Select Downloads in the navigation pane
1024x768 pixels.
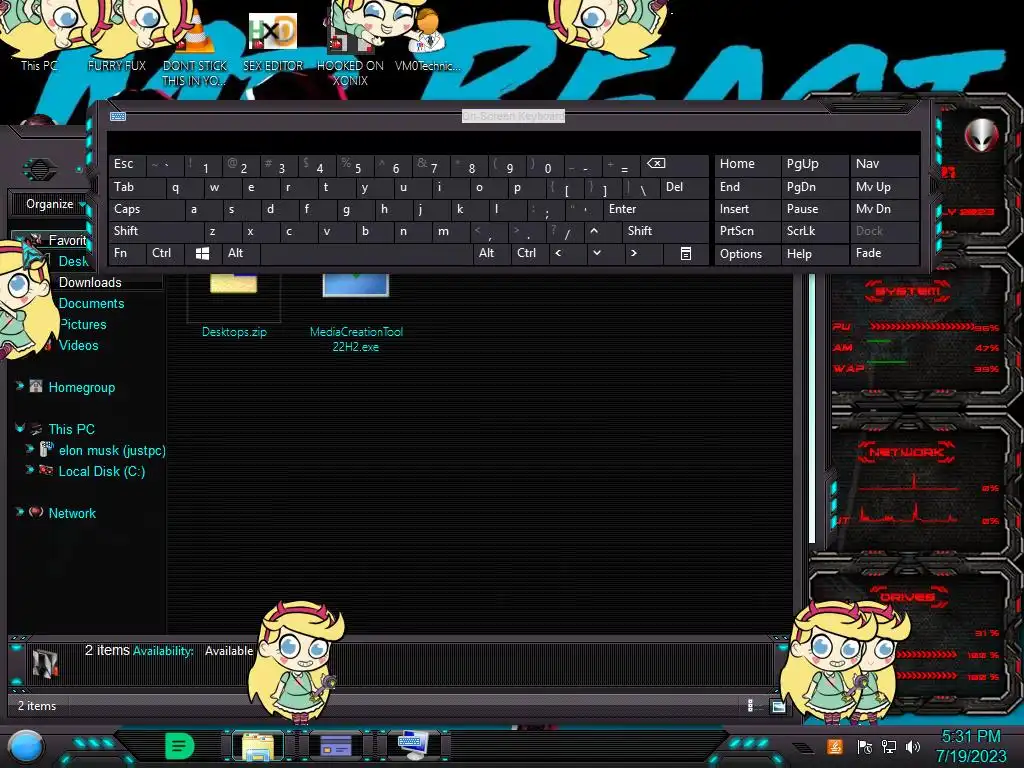coord(90,283)
